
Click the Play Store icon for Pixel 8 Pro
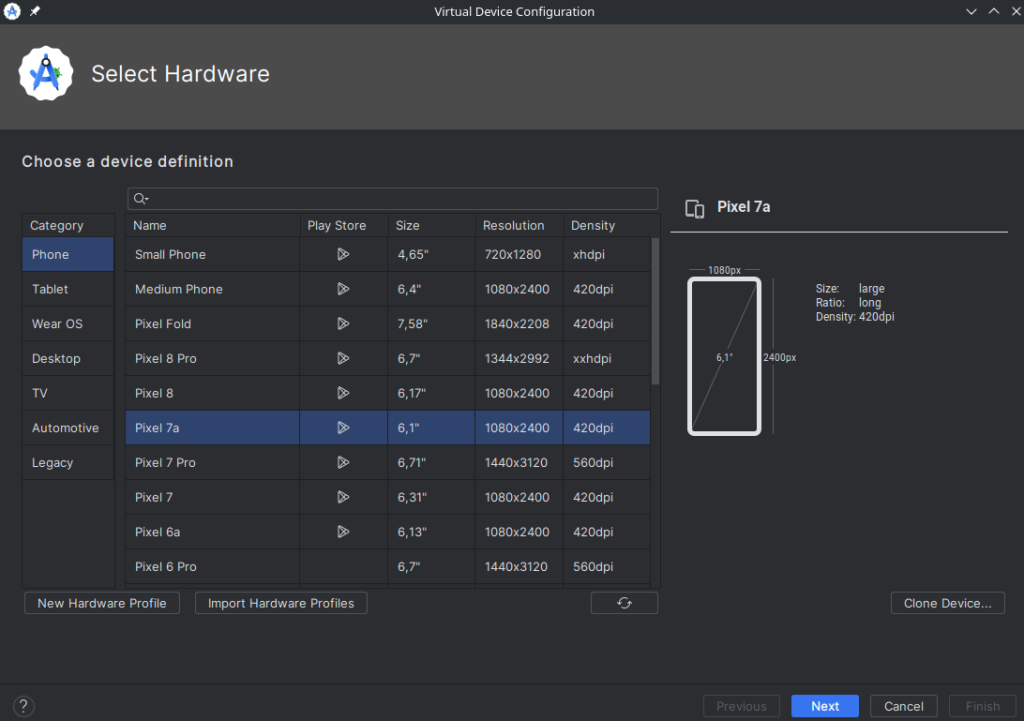point(343,358)
